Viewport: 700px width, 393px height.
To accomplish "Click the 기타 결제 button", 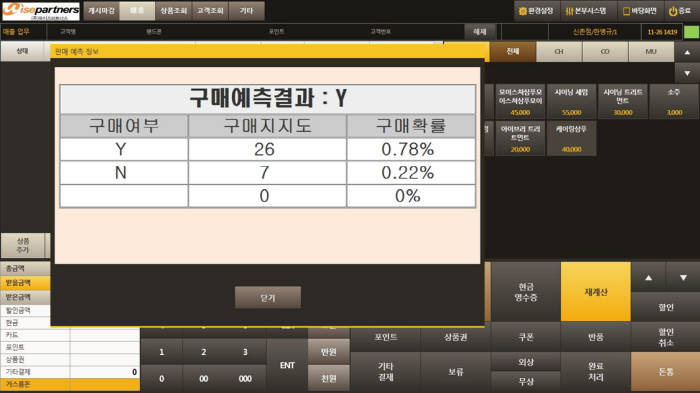I will (385, 372).
